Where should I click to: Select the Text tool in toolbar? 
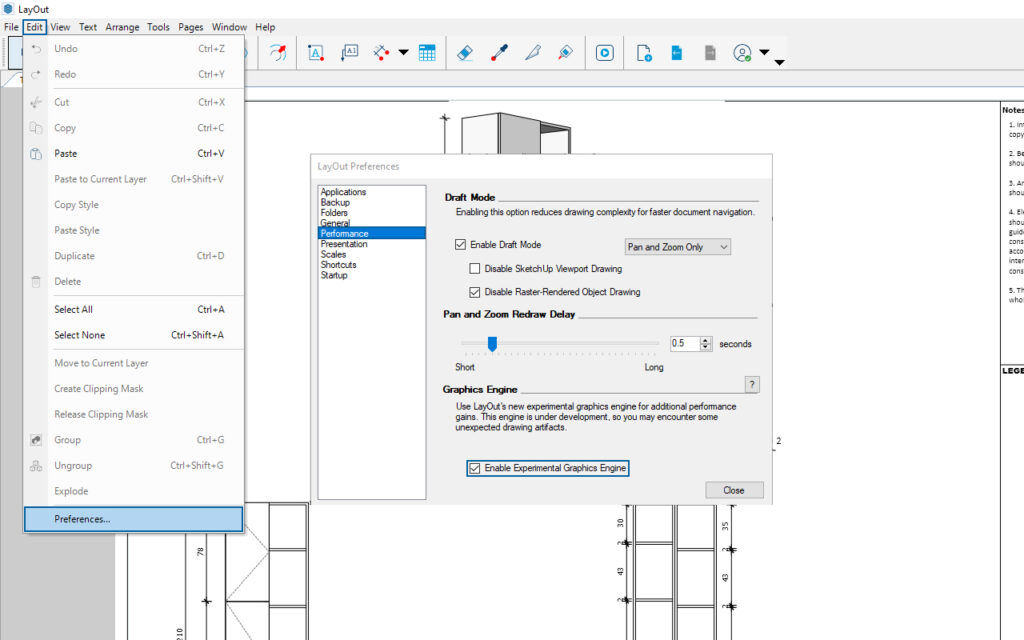pyautogui.click(x=316, y=53)
